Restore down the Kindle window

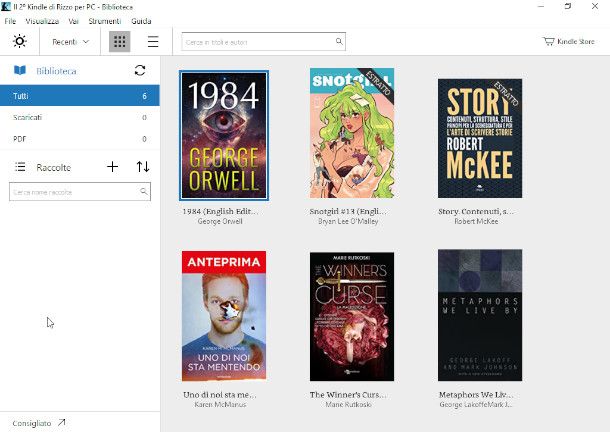(x=568, y=6)
